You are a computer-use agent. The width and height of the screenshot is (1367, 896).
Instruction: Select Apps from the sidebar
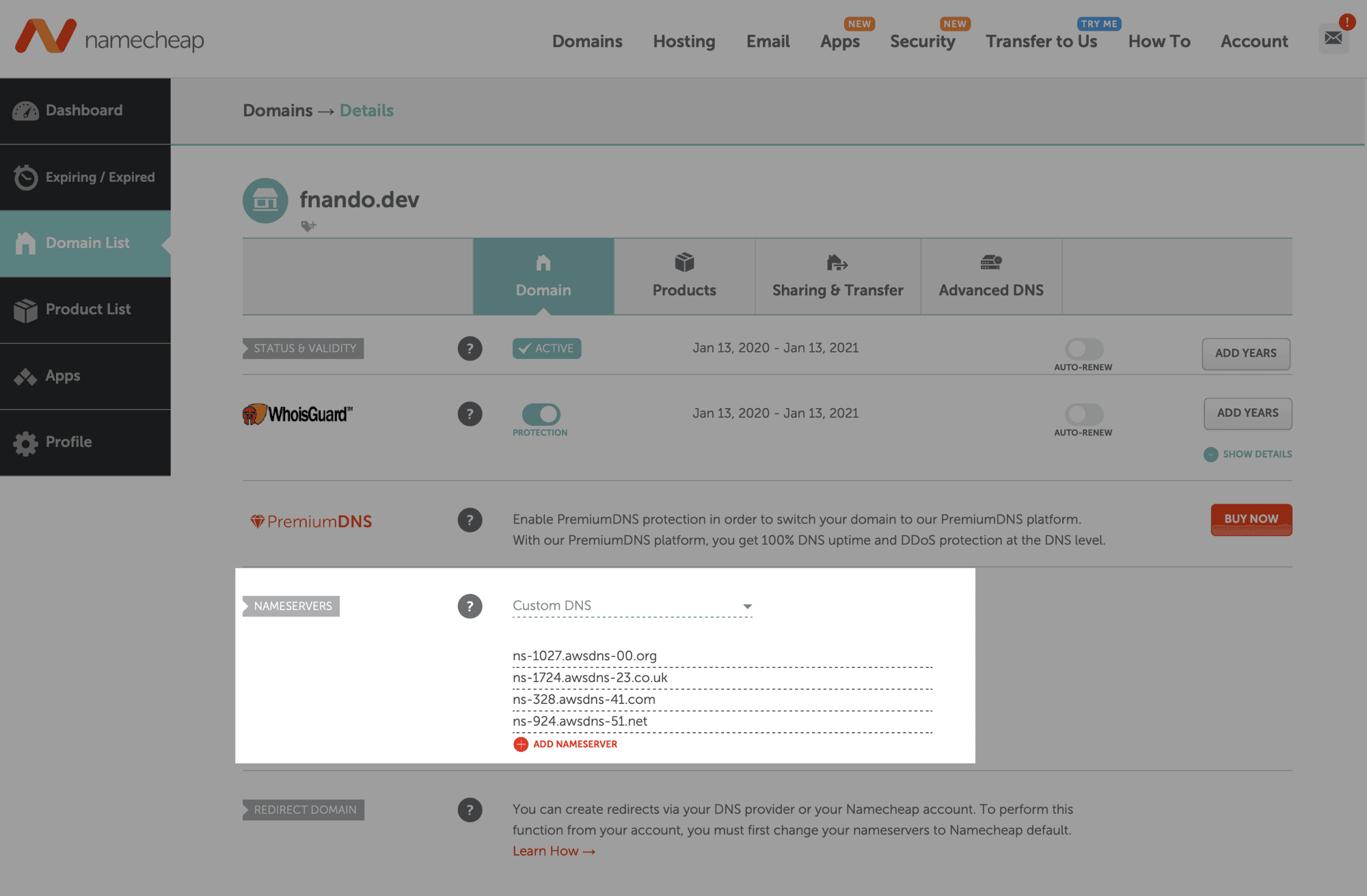(62, 375)
